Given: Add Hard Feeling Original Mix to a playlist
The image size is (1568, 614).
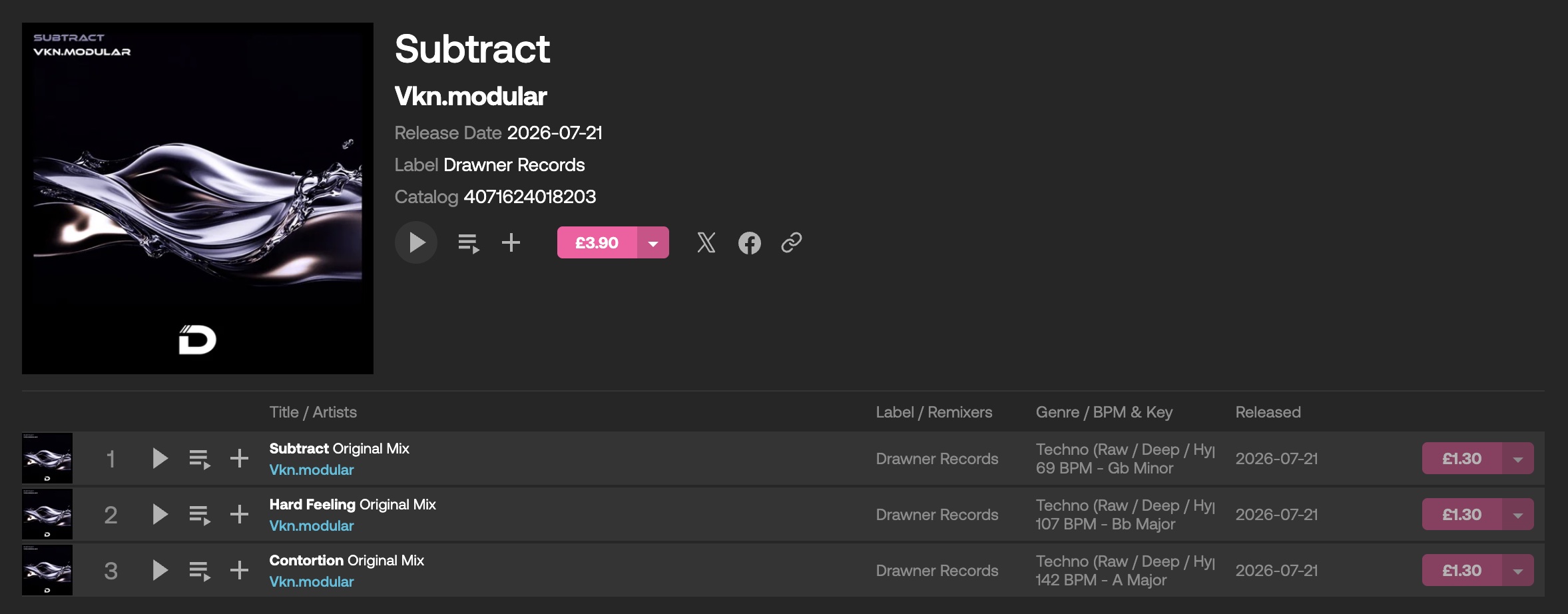Looking at the screenshot, I should [x=240, y=514].
